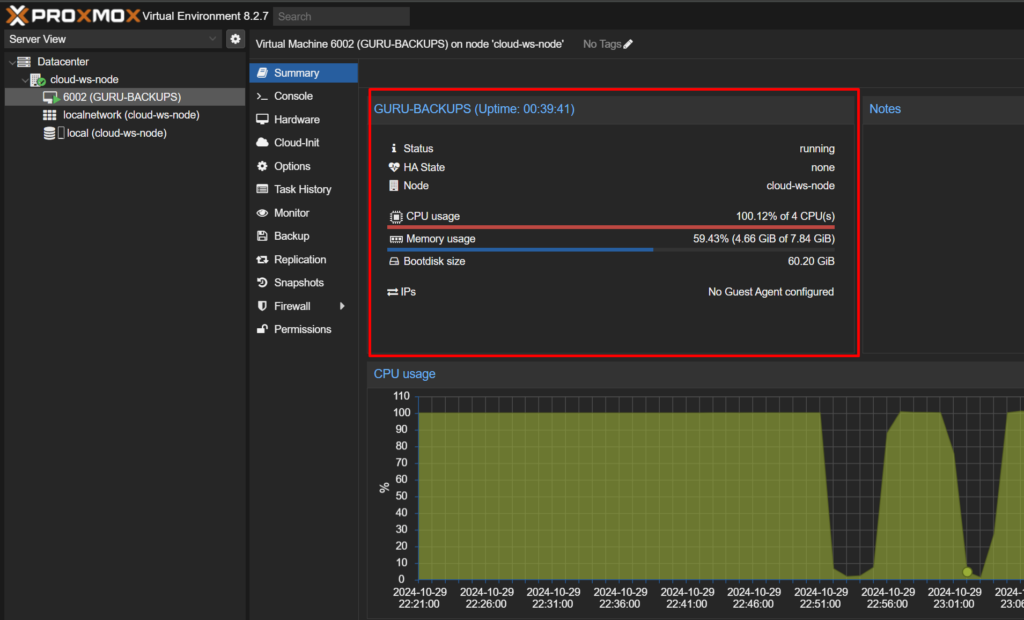Click the HA State heartbeat icon

394,167
